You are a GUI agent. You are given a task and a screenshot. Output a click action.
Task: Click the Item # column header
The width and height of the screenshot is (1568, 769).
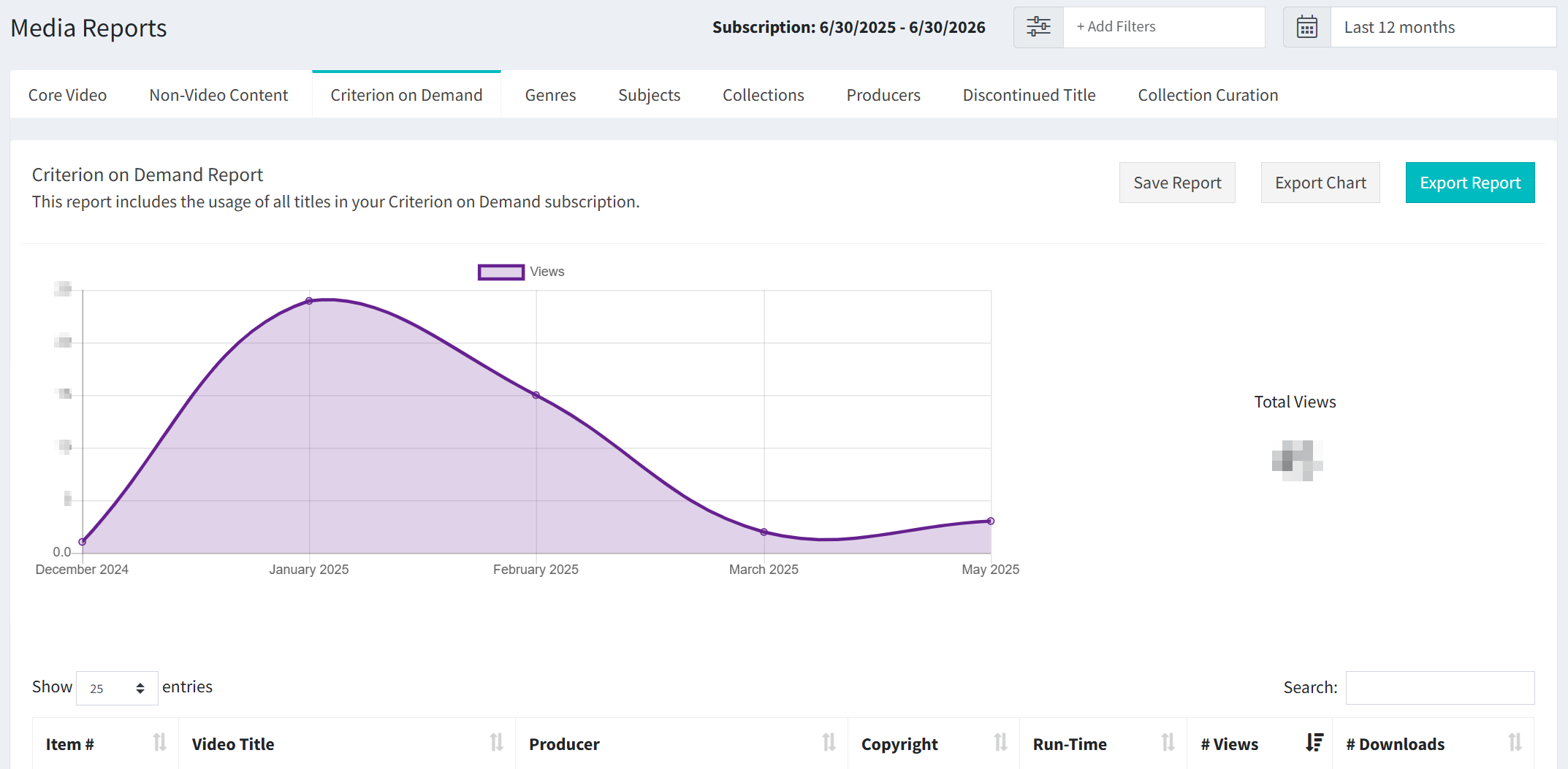[x=106, y=743]
